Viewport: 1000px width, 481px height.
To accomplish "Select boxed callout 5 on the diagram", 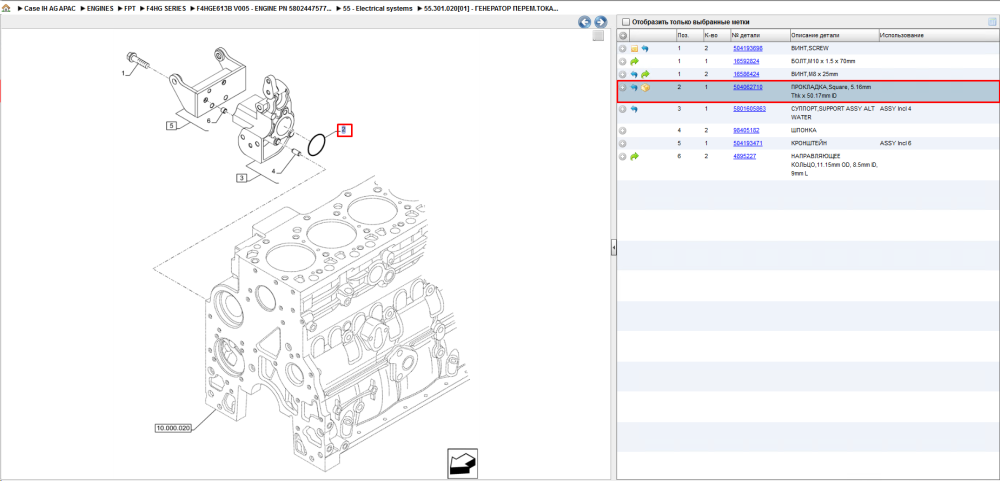I will [171, 126].
